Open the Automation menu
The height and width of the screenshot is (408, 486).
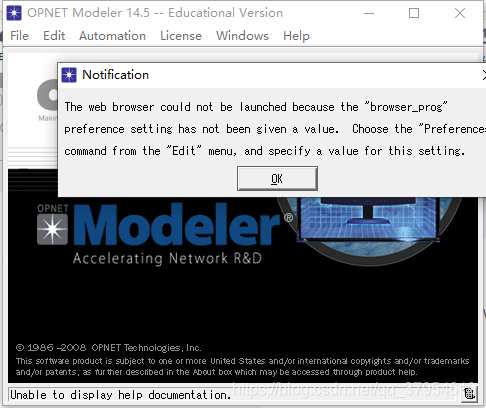point(112,36)
